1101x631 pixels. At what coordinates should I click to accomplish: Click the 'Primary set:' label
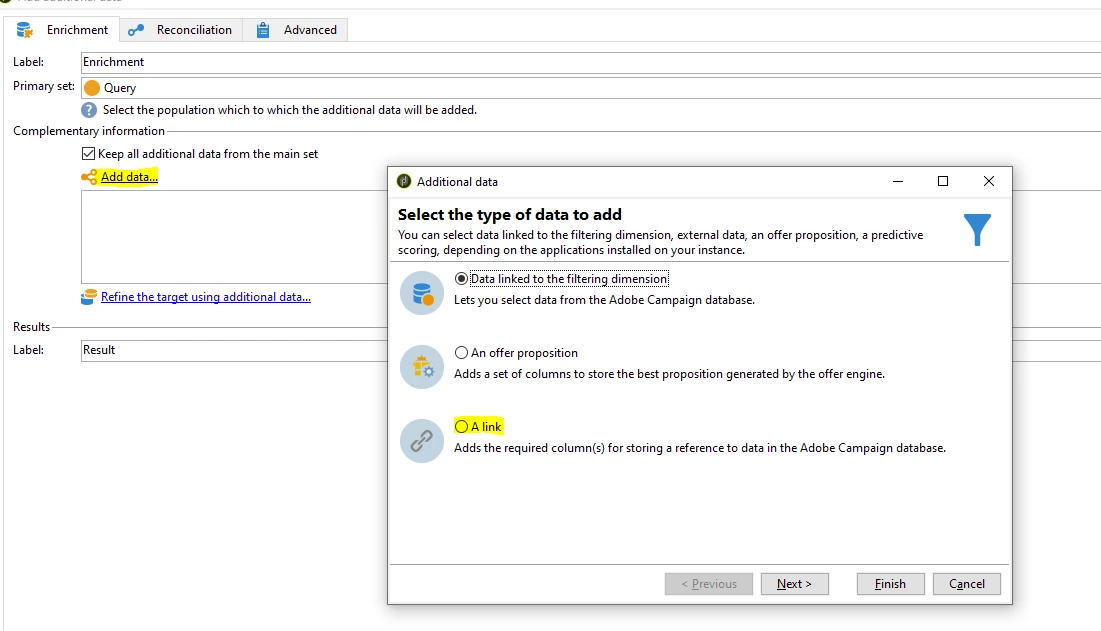(x=44, y=86)
